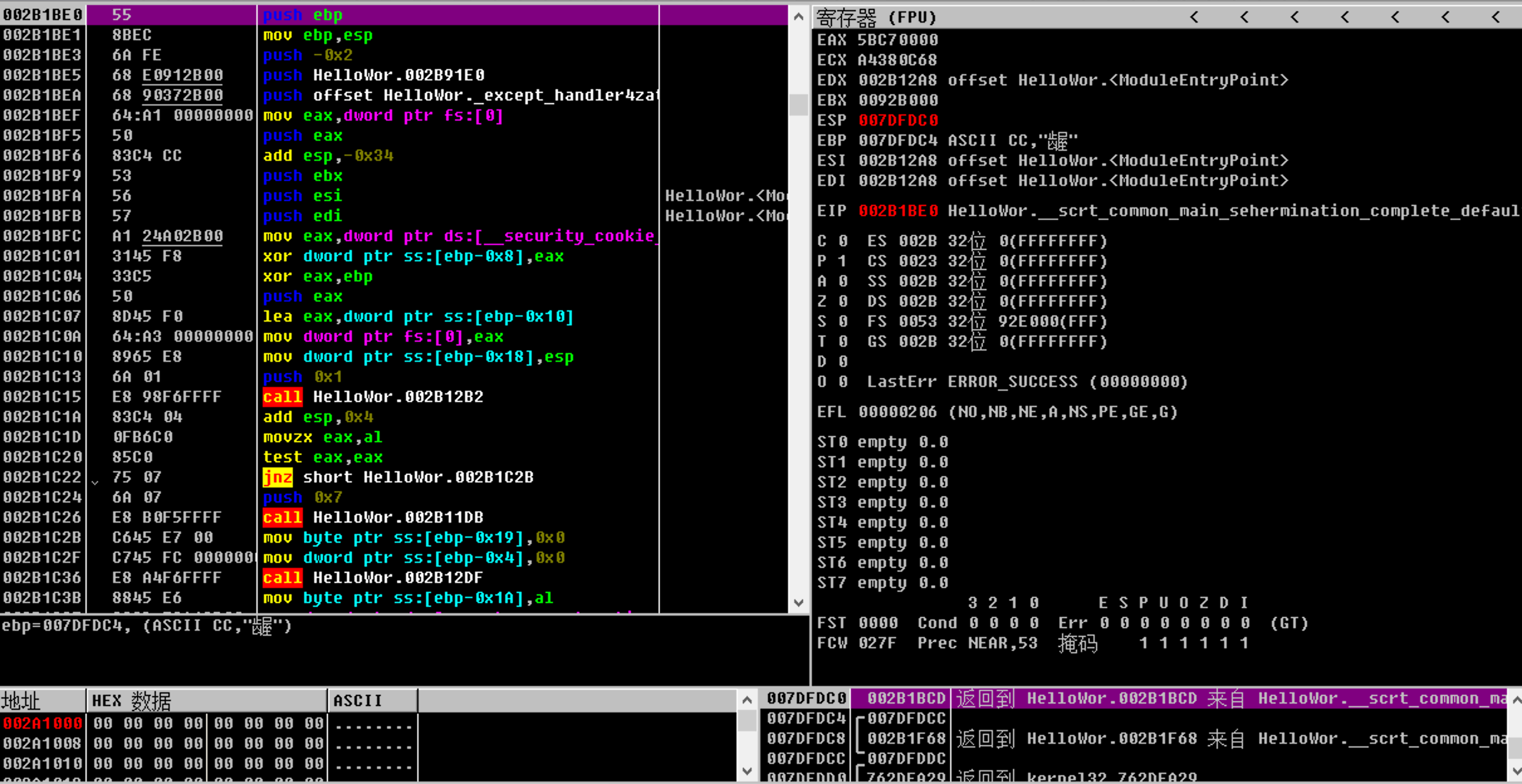The image size is (1522, 784).
Task: Click the disassembly pane scroll-up arrow
Action: click(x=799, y=16)
